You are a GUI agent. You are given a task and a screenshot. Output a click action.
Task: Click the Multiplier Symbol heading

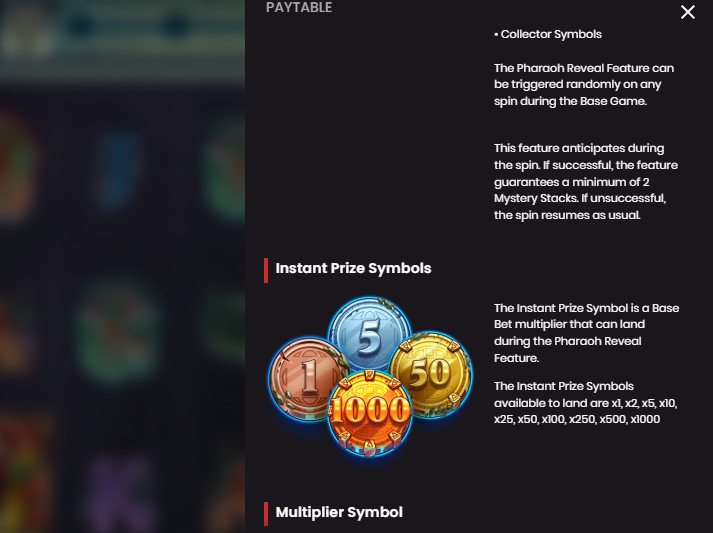click(x=339, y=512)
